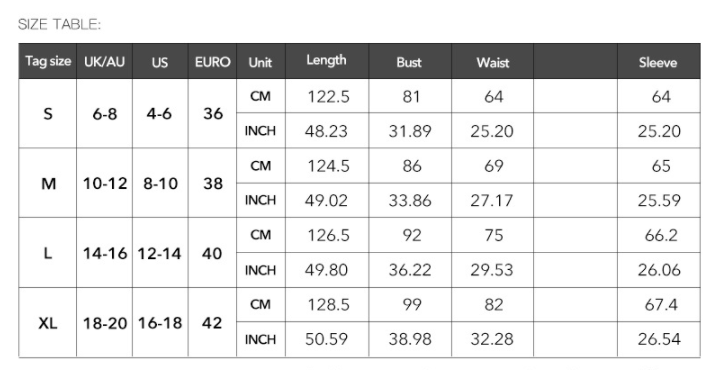Click the Tag size column header

coord(48,61)
